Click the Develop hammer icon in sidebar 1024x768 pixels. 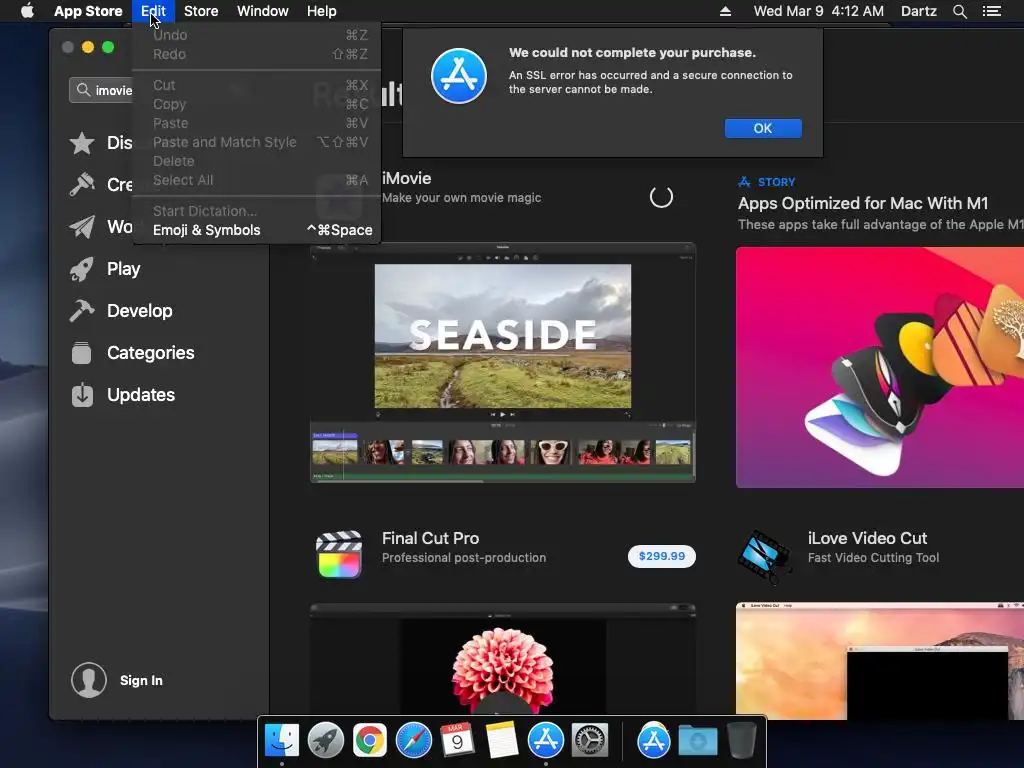click(x=82, y=310)
